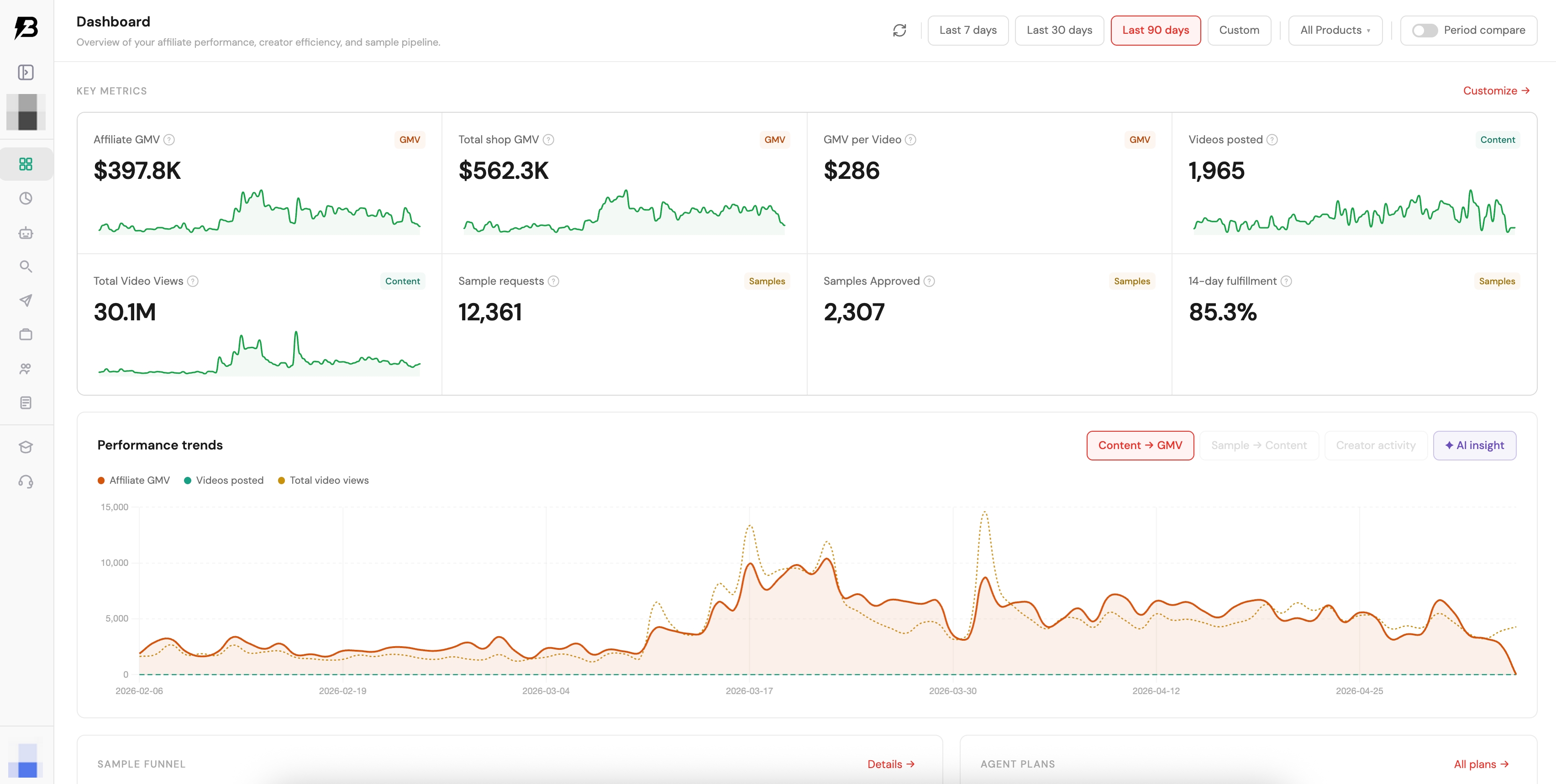
Task: Click the help icon next to 14-day fulfillment
Action: click(1287, 281)
